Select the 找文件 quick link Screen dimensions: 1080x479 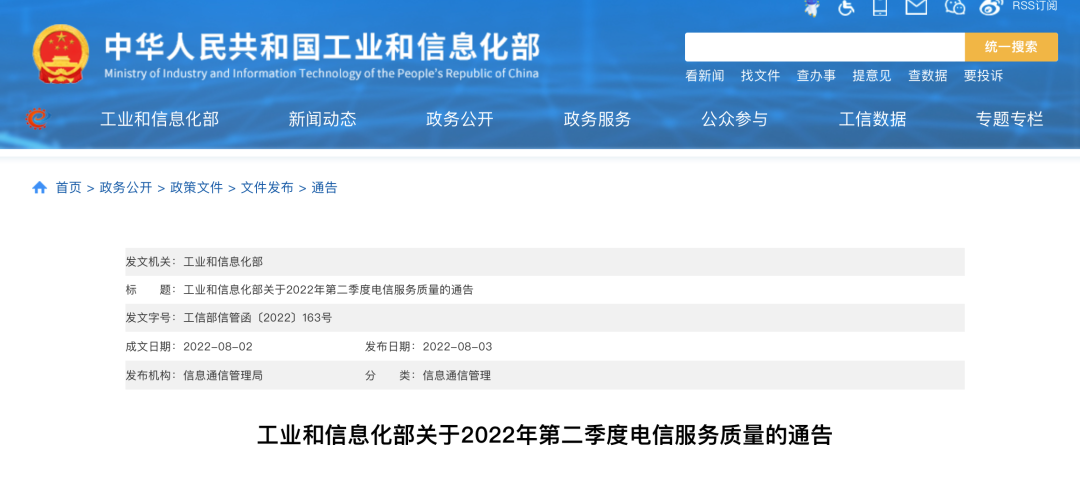(x=760, y=76)
